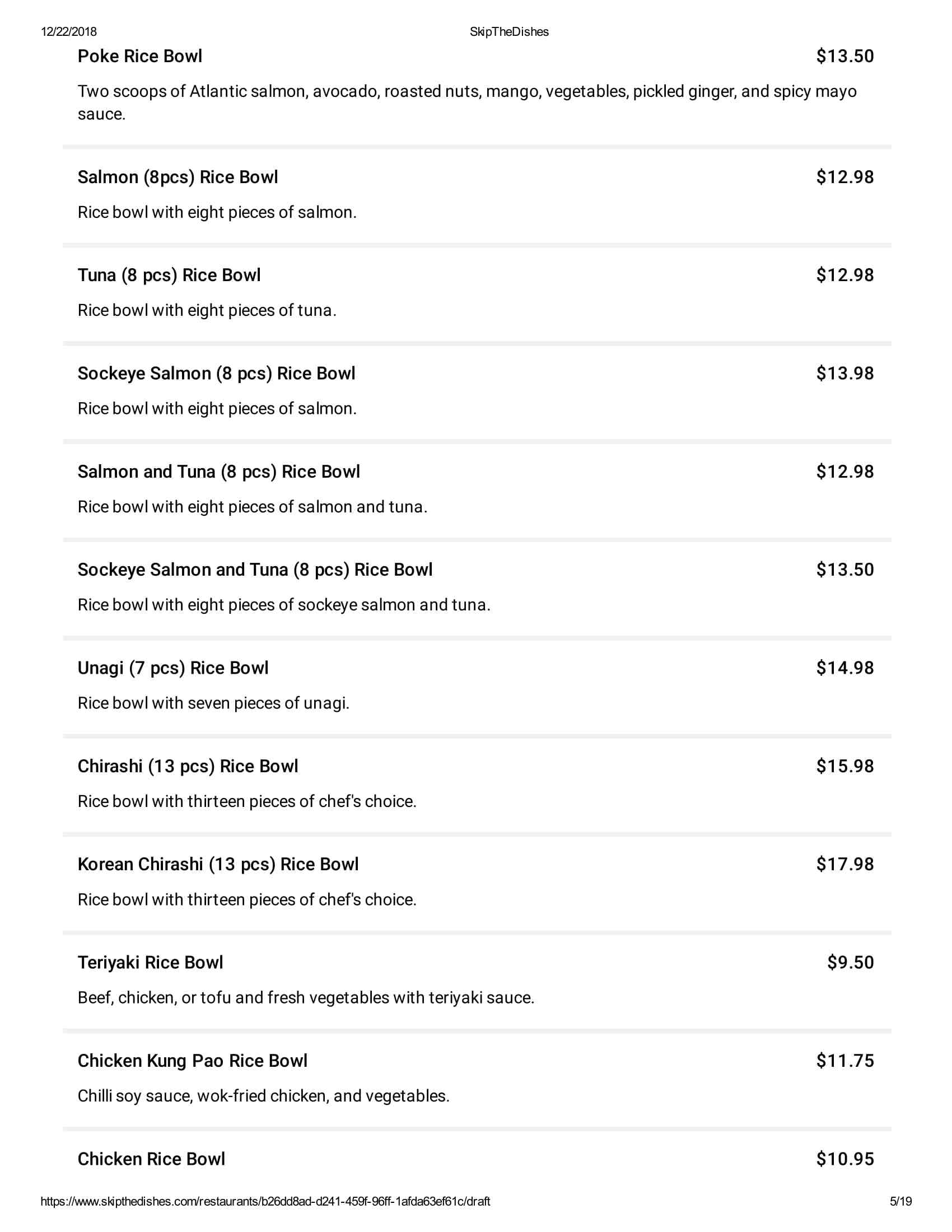Open the Unagi (7 pcs) Rice Bowl
The width and height of the screenshot is (952, 1232).
[x=173, y=668]
